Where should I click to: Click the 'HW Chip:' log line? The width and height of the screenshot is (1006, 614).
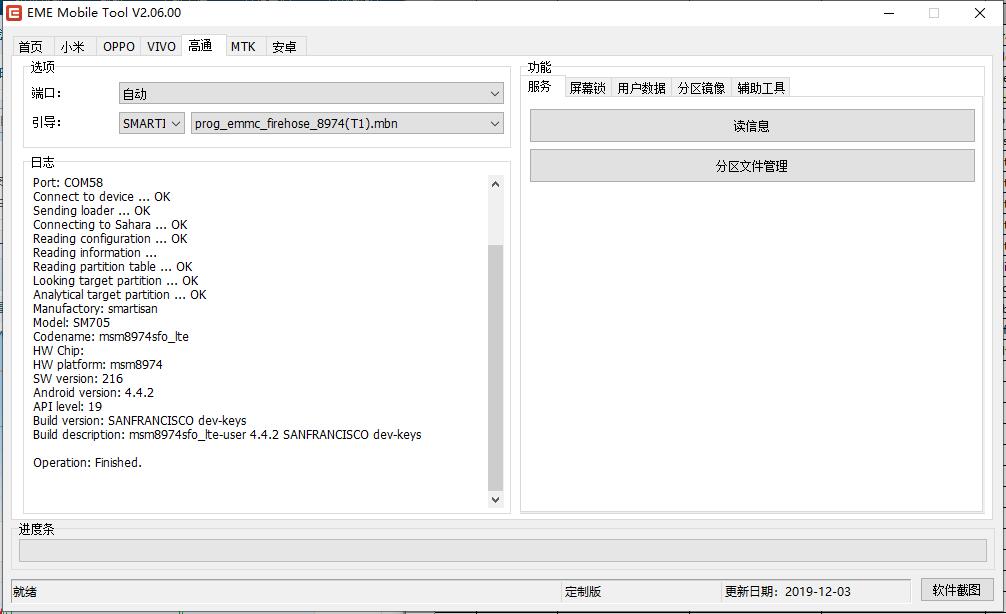pos(58,351)
